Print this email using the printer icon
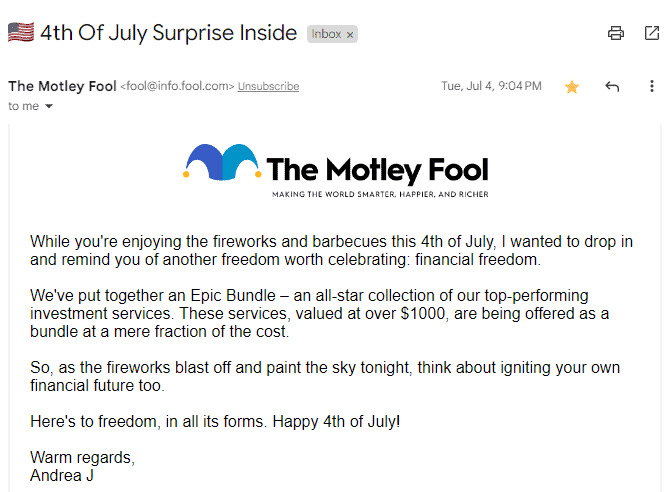 tap(616, 33)
